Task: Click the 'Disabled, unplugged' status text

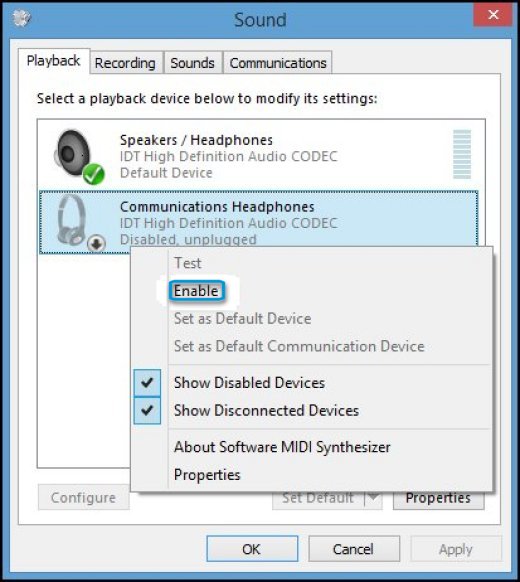Action: tap(188, 239)
